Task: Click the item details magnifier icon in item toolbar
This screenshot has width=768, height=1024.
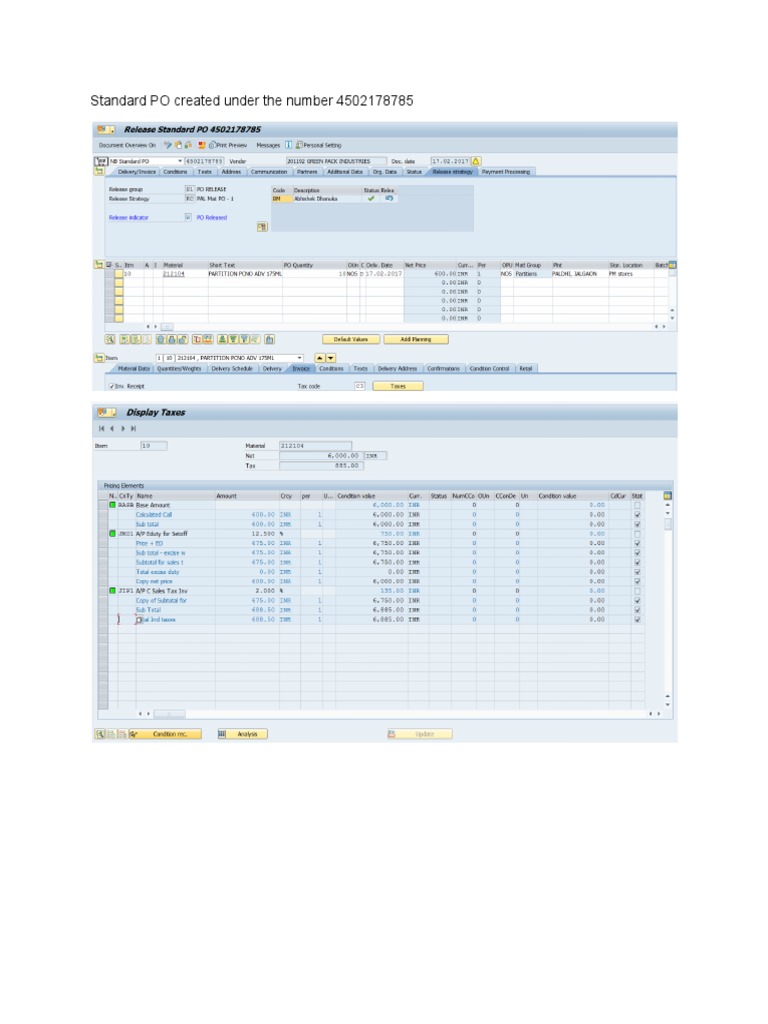Action: 110,339
